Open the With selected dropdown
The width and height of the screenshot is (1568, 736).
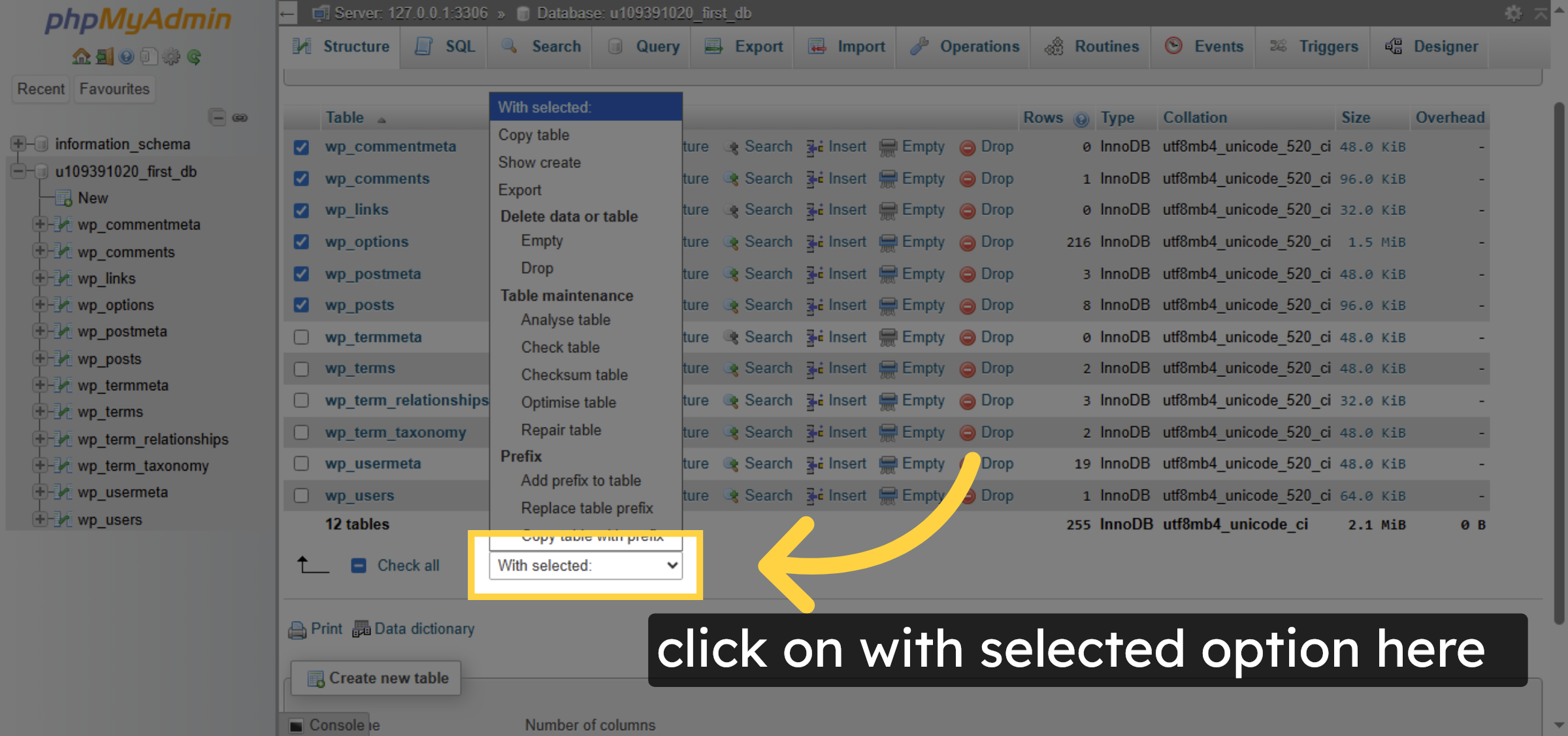[x=585, y=565]
